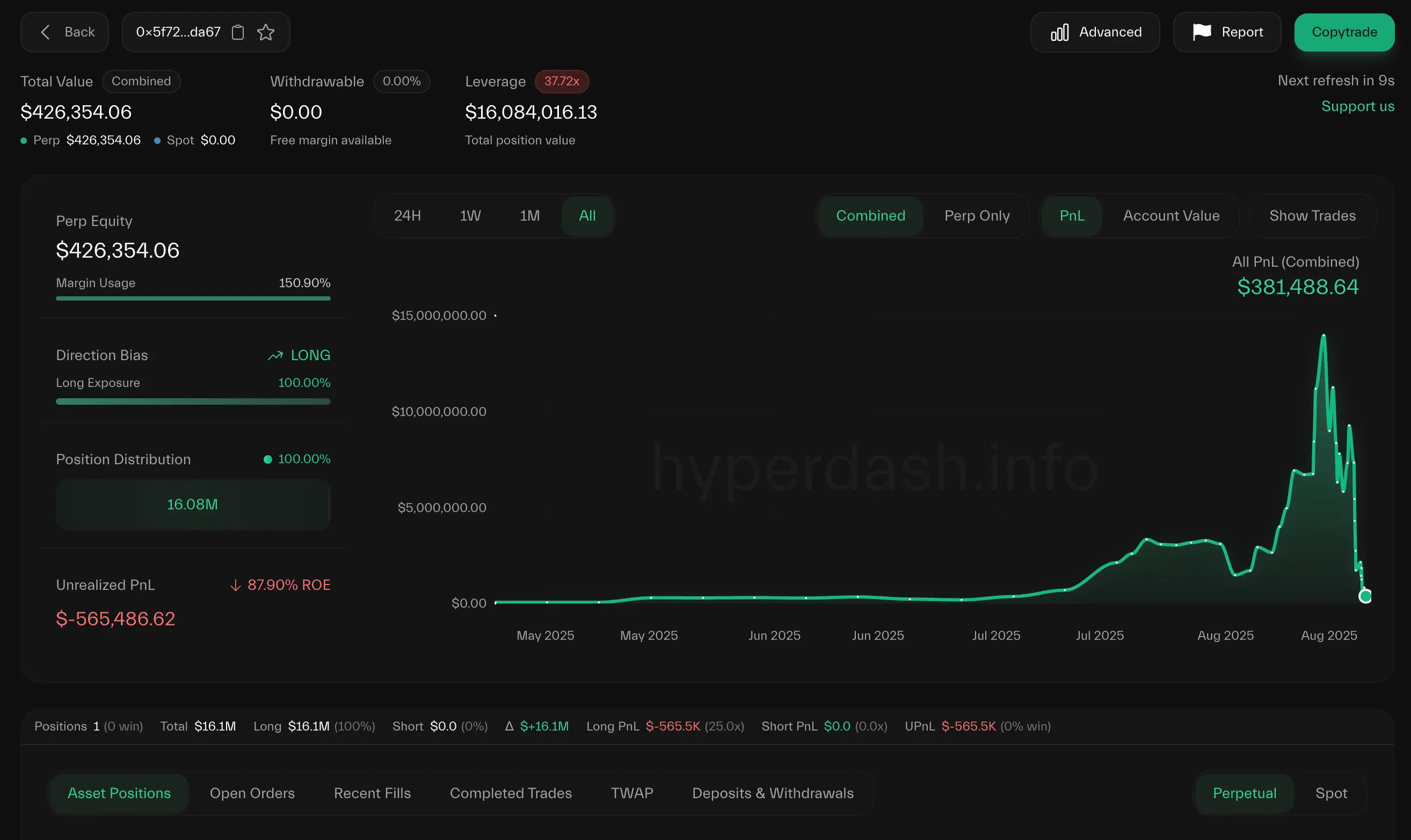Click the 150.90% margin usage value

pos(304,283)
